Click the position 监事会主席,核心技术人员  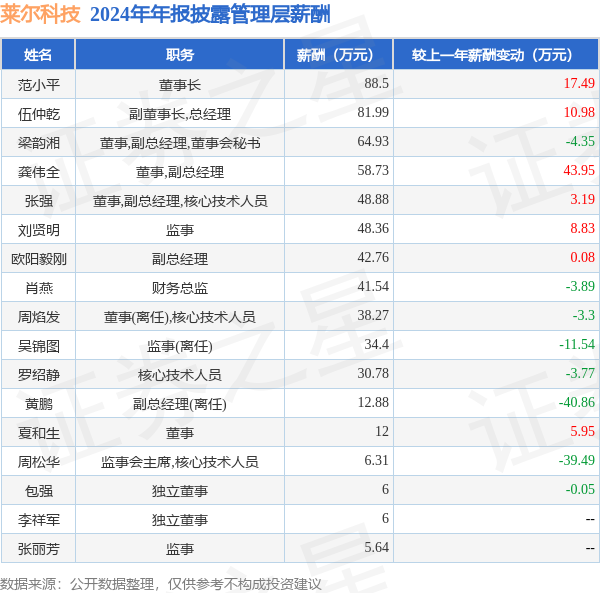pos(180,462)
